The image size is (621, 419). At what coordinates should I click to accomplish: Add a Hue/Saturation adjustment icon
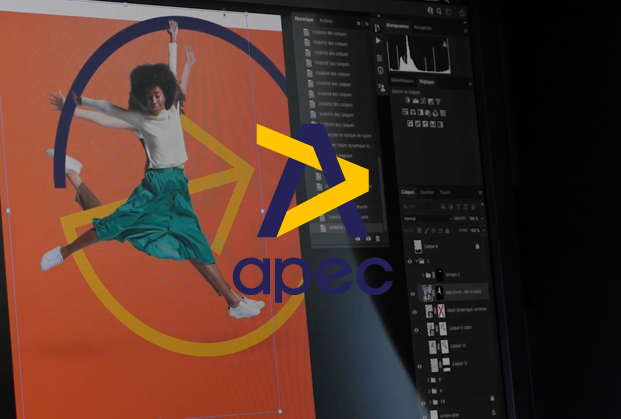(x=405, y=112)
